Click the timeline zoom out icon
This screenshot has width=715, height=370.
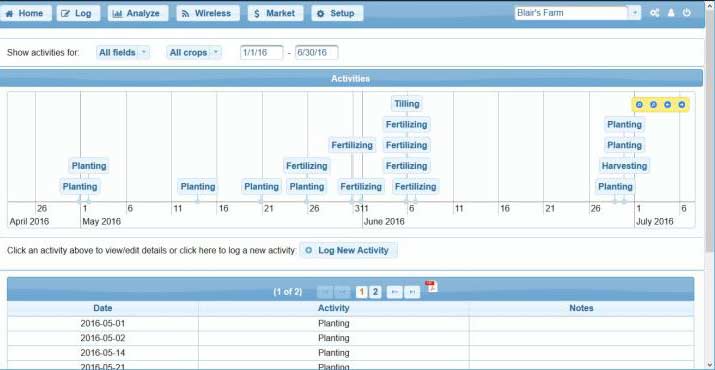653,104
